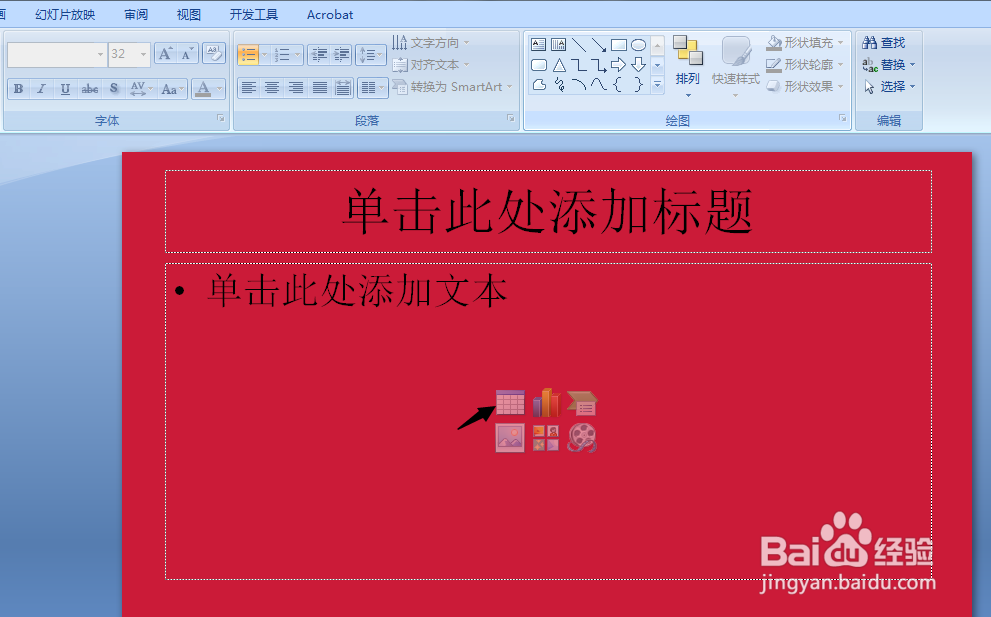Click the Insert SmartArt graphic icon in placeholder
Viewport: 991px width, 617px height.
[582, 403]
